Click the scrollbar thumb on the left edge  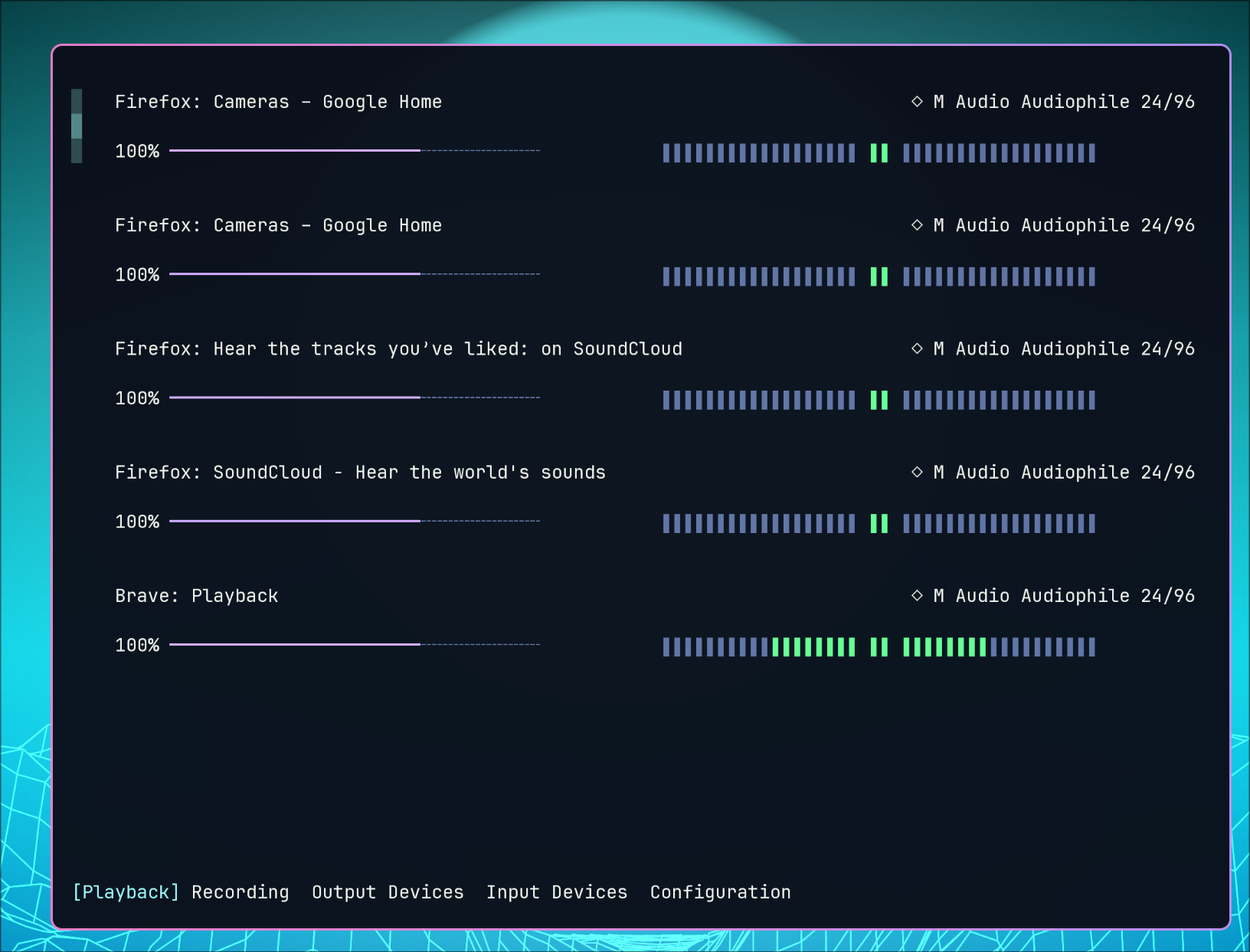pos(77,126)
